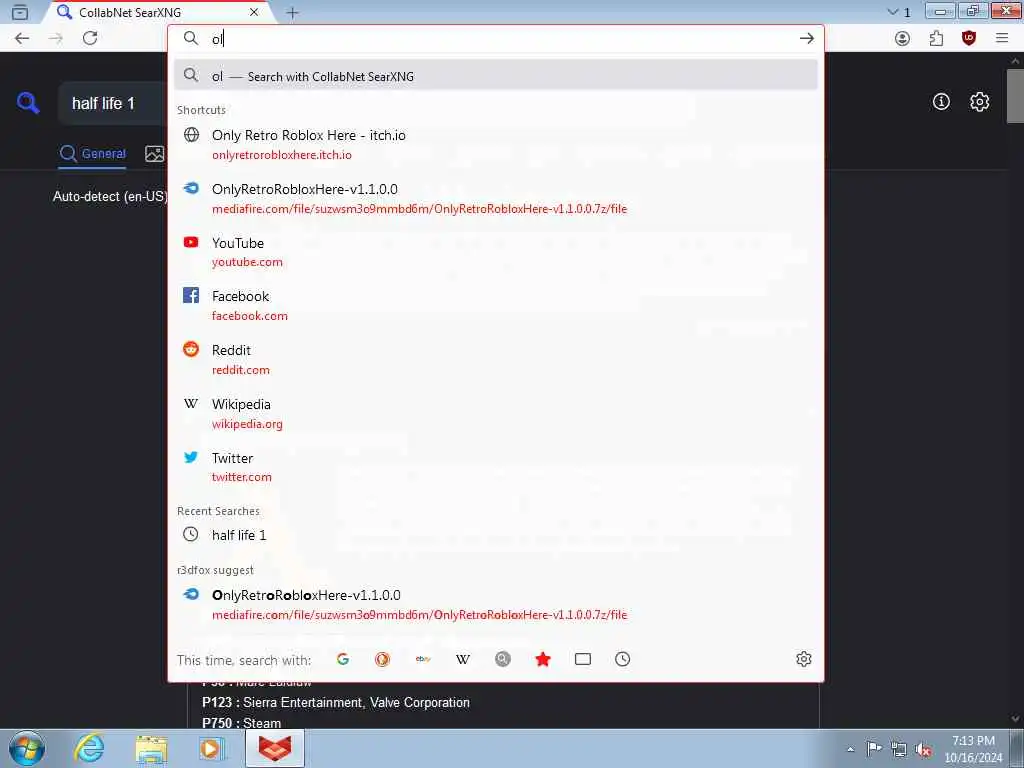Click the r3dfox browser taskbar button
Image resolution: width=1024 pixels, height=768 pixels.
(275, 748)
